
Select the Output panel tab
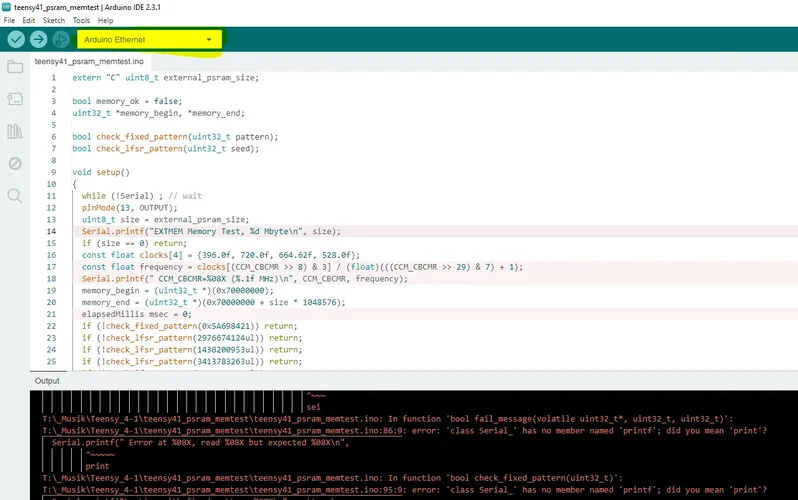[47, 381]
